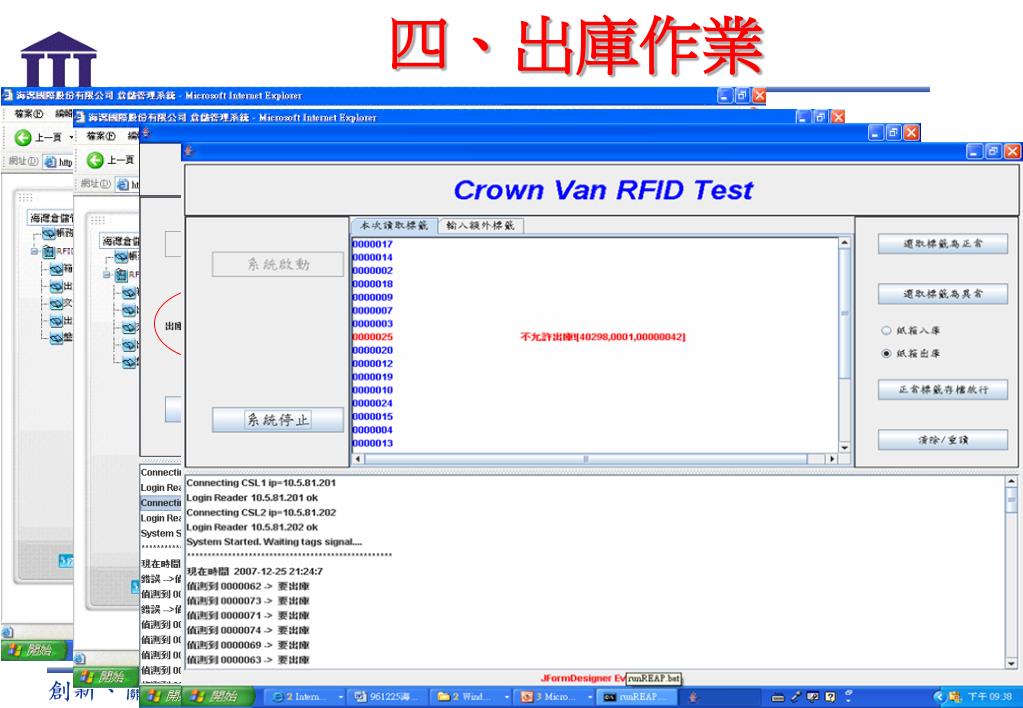
Task: Click the tag list horizontal scrollbar thumb
Action: tap(585, 459)
